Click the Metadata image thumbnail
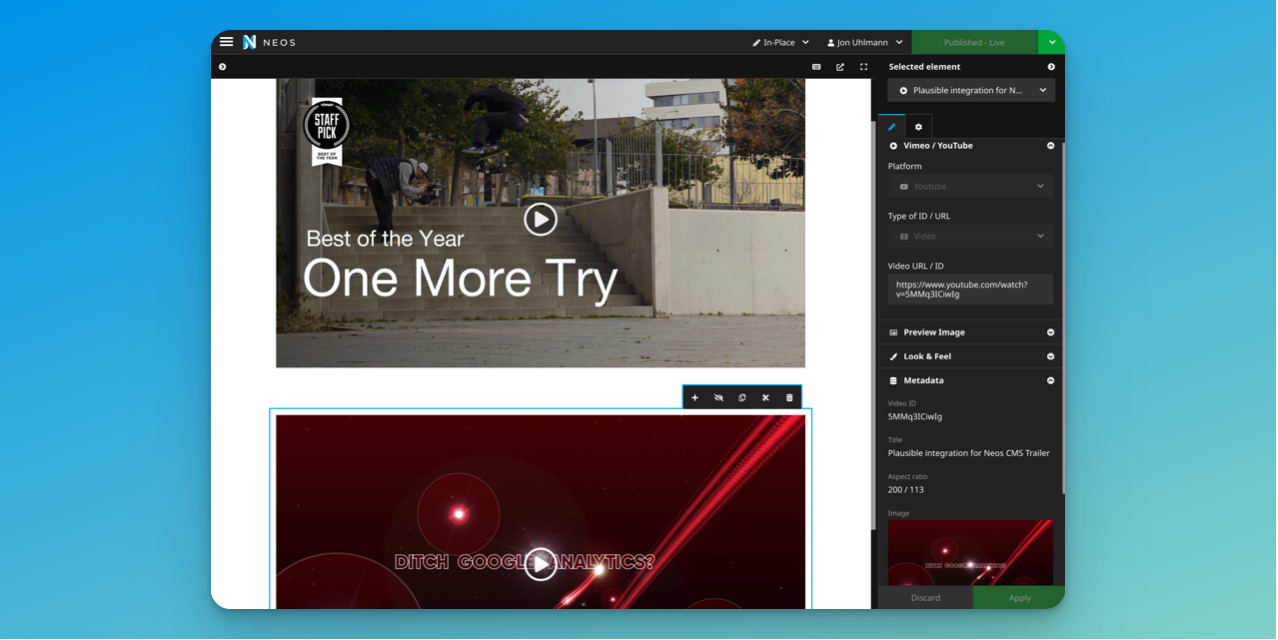This screenshot has height=640, width=1278. pyautogui.click(x=970, y=552)
